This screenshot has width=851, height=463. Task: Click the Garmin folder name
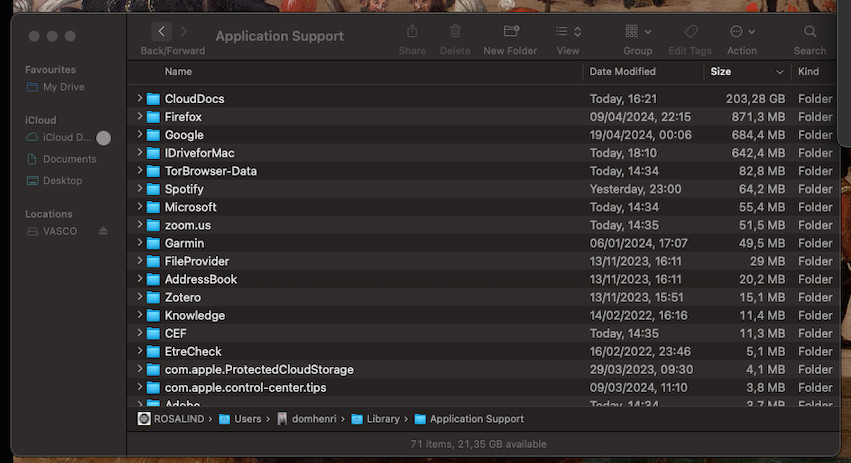coord(184,243)
